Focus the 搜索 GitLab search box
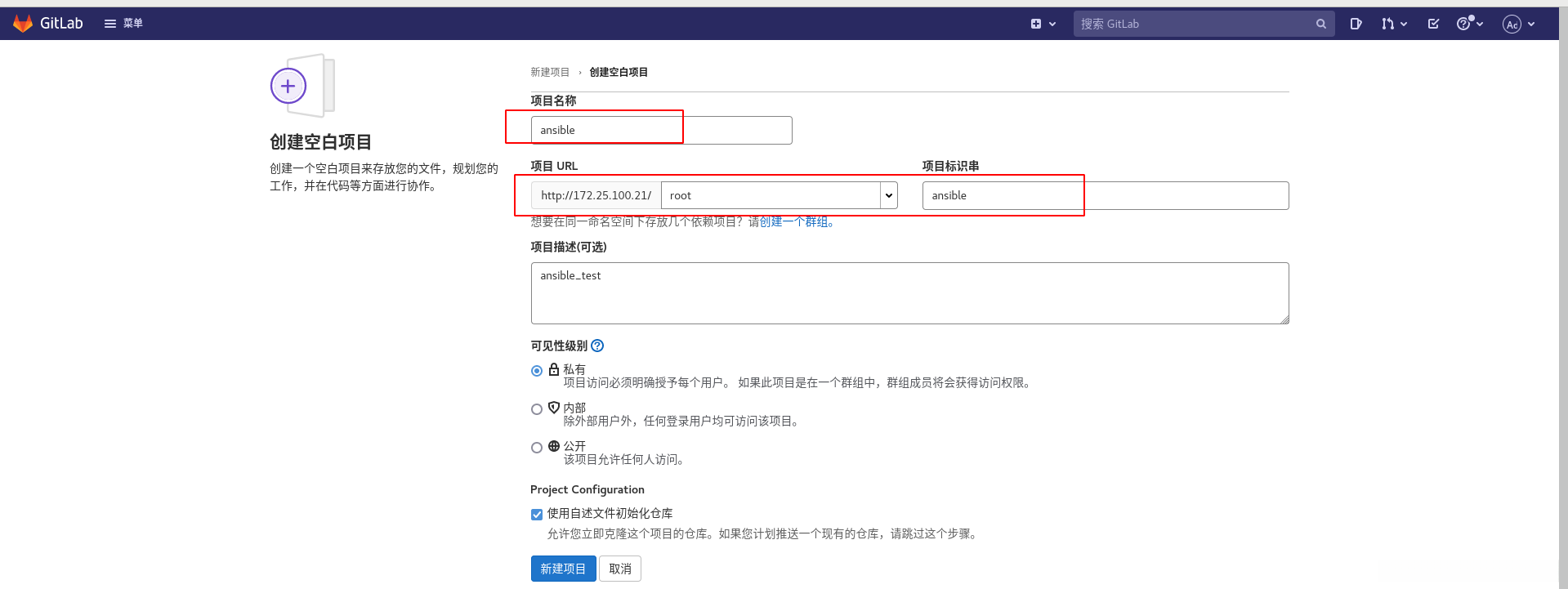 pos(1204,24)
